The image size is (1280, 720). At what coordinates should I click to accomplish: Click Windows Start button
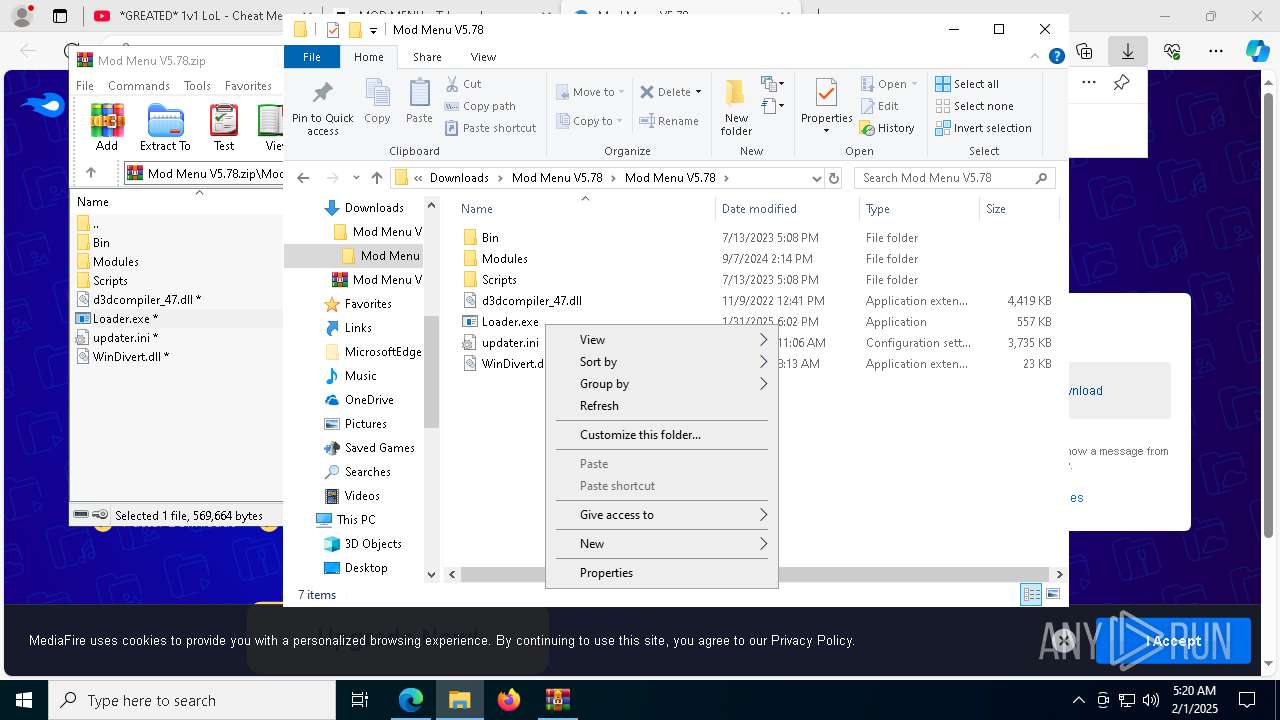24,700
